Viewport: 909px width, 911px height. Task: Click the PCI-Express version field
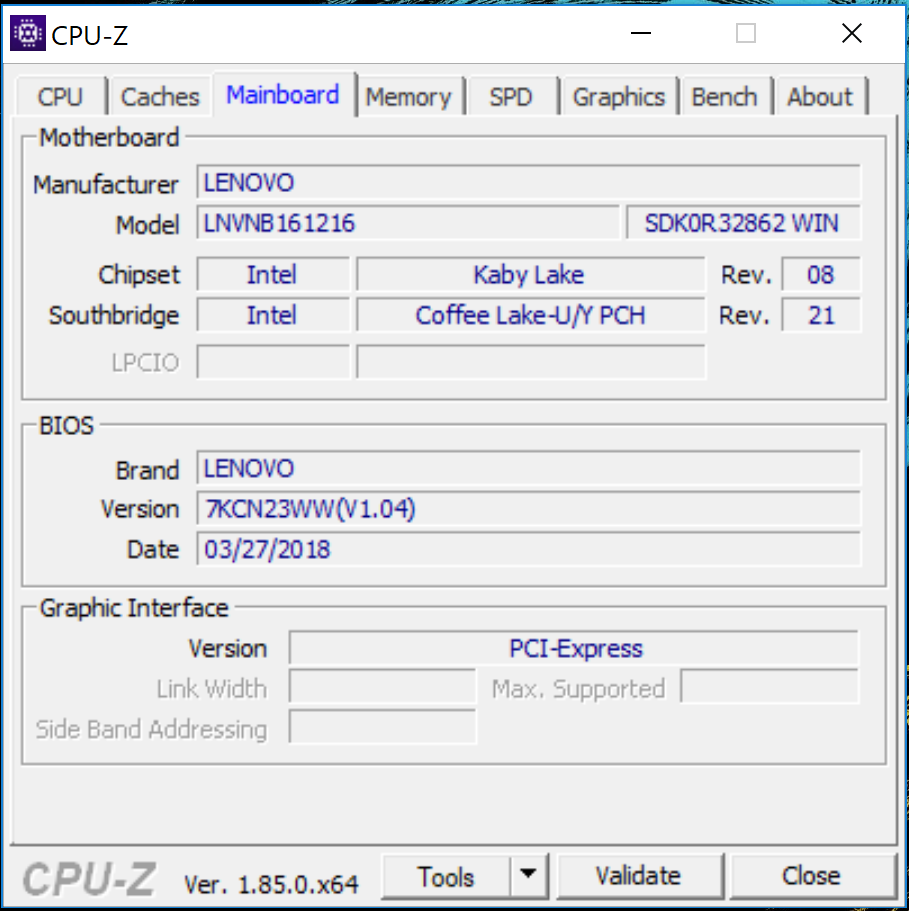click(574, 648)
